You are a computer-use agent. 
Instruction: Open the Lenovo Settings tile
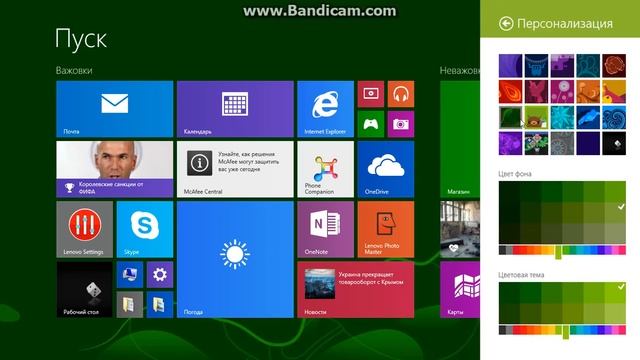click(84, 229)
